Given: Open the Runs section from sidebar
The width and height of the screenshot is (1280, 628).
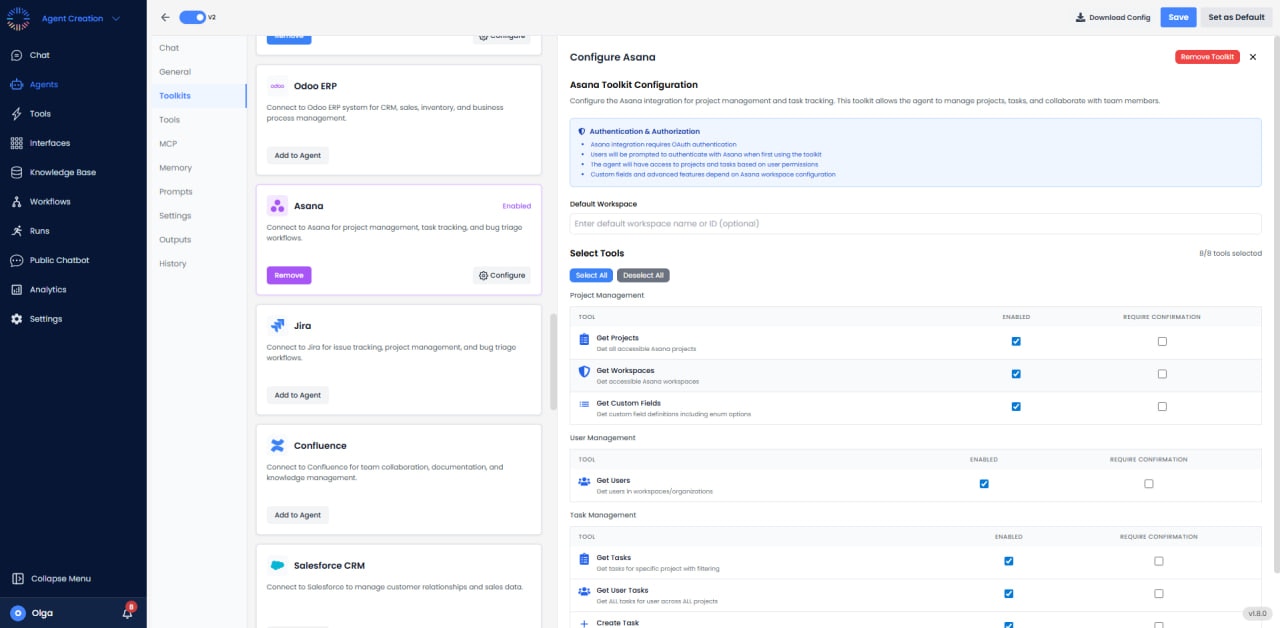Looking at the screenshot, I should [40, 230].
